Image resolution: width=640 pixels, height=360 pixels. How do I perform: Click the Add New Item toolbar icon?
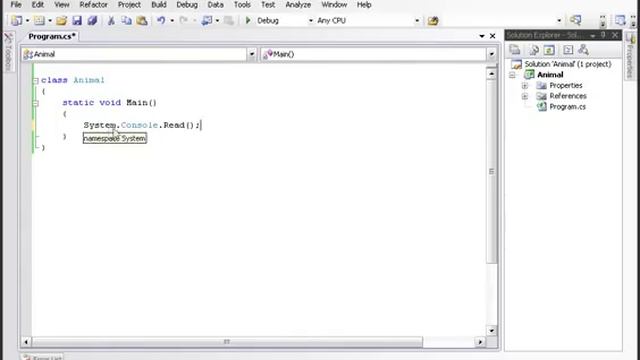39,20
